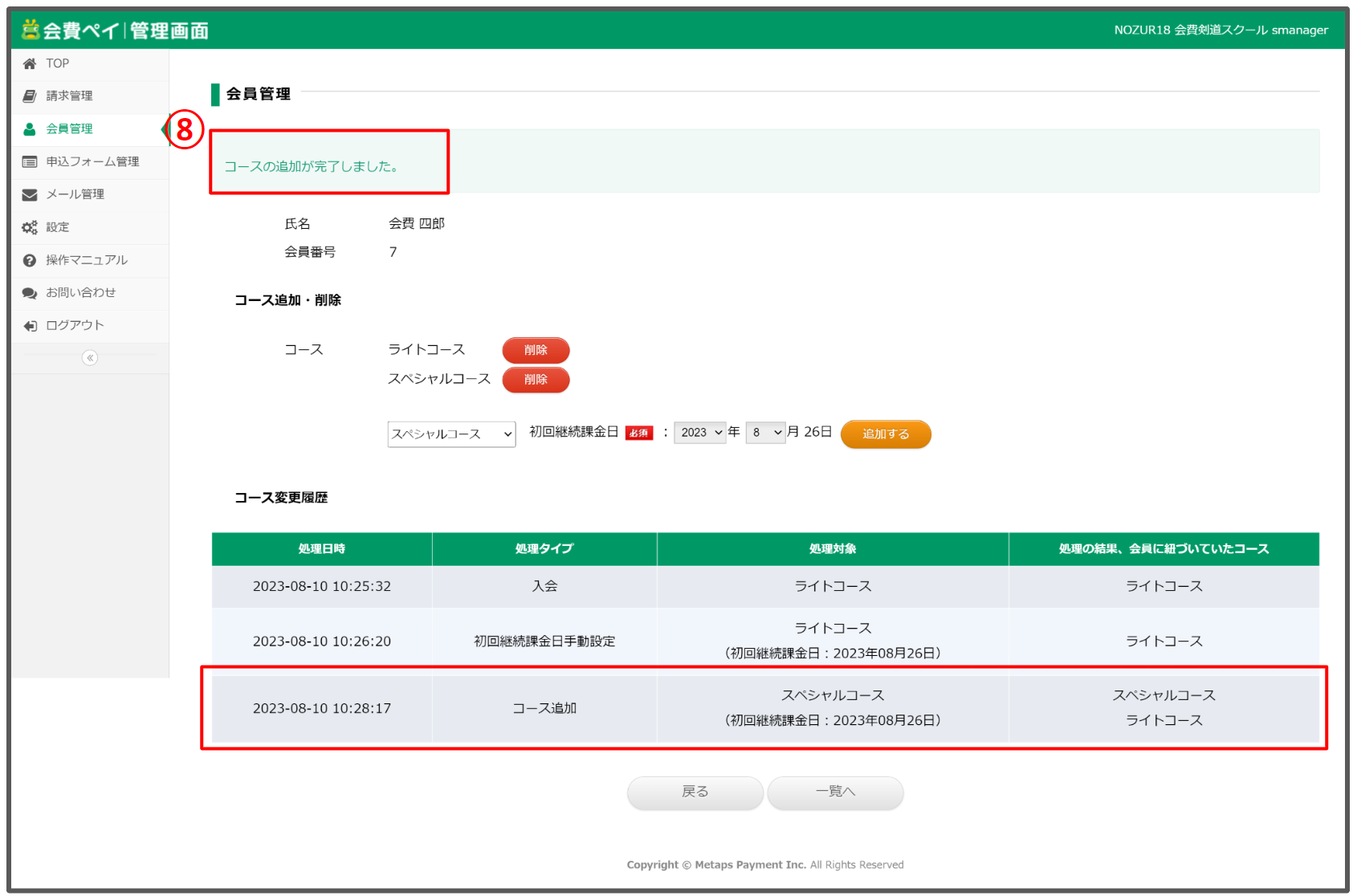Click the 戻る button
The height and width of the screenshot is (896, 1353).
[694, 792]
